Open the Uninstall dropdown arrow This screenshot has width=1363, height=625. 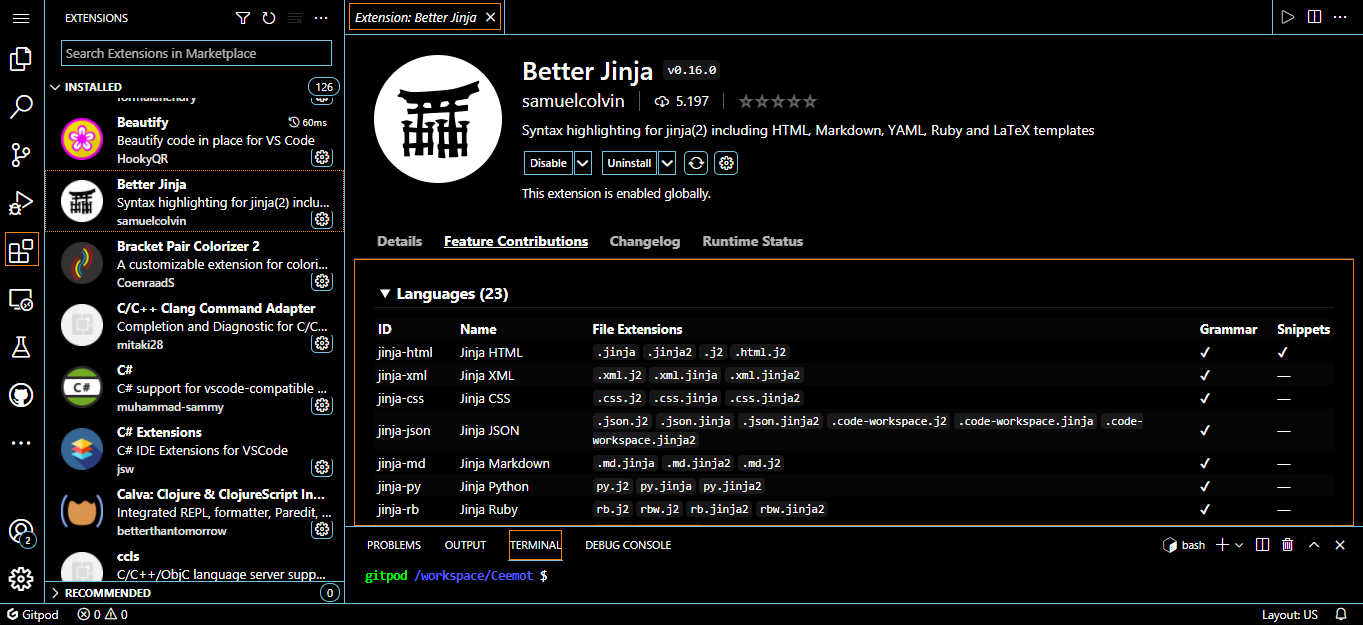click(x=667, y=163)
